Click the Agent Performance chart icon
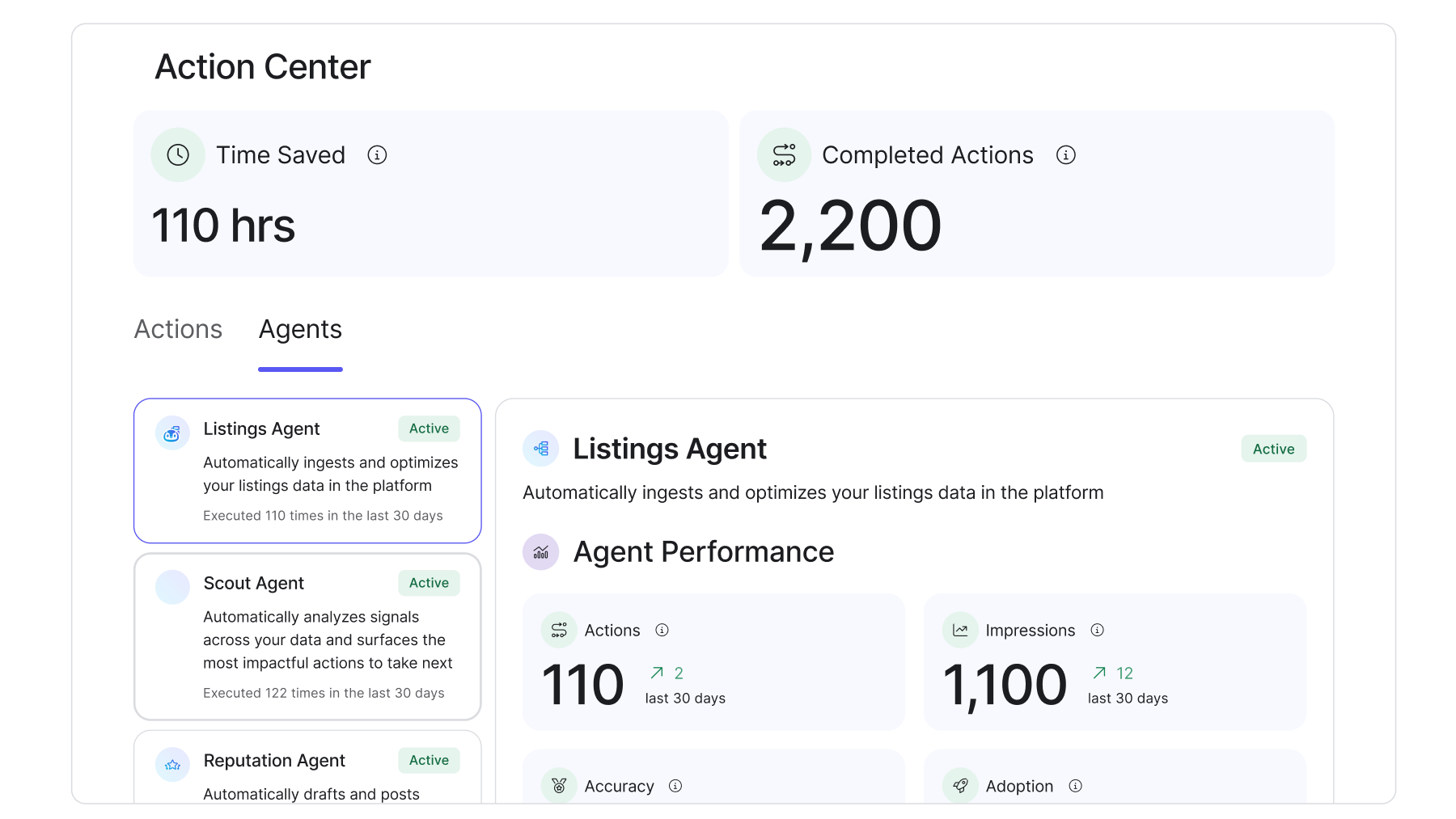This screenshot has height=819, width=1456. (540, 552)
